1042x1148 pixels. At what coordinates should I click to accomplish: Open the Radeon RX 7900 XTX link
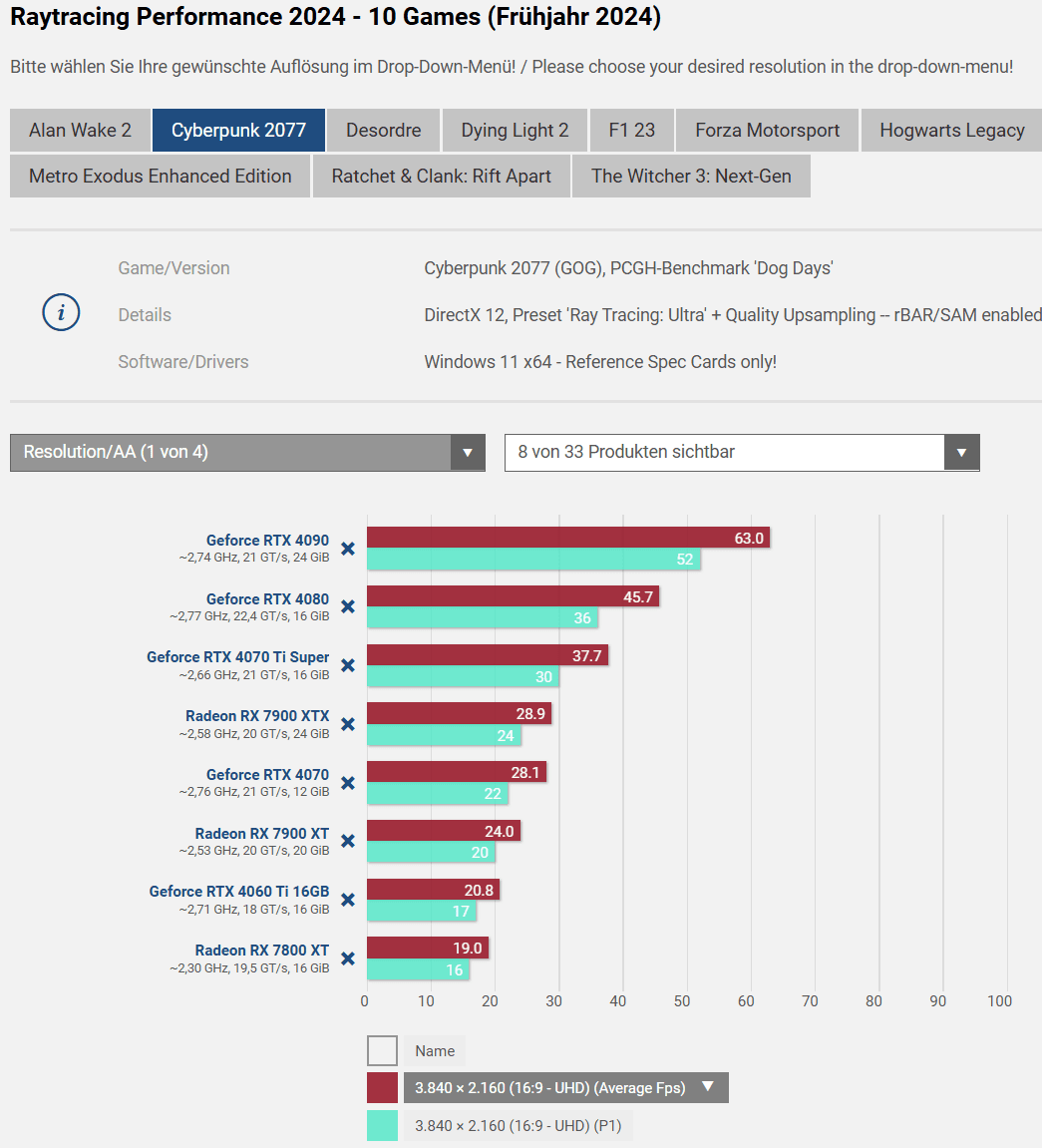click(x=257, y=715)
